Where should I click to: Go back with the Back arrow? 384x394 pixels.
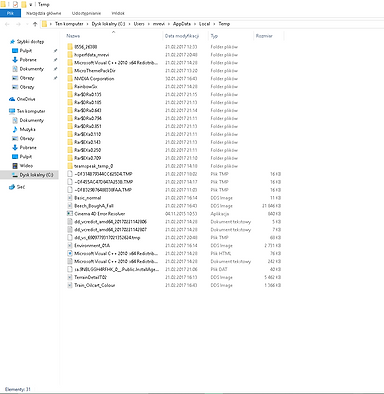(7, 24)
